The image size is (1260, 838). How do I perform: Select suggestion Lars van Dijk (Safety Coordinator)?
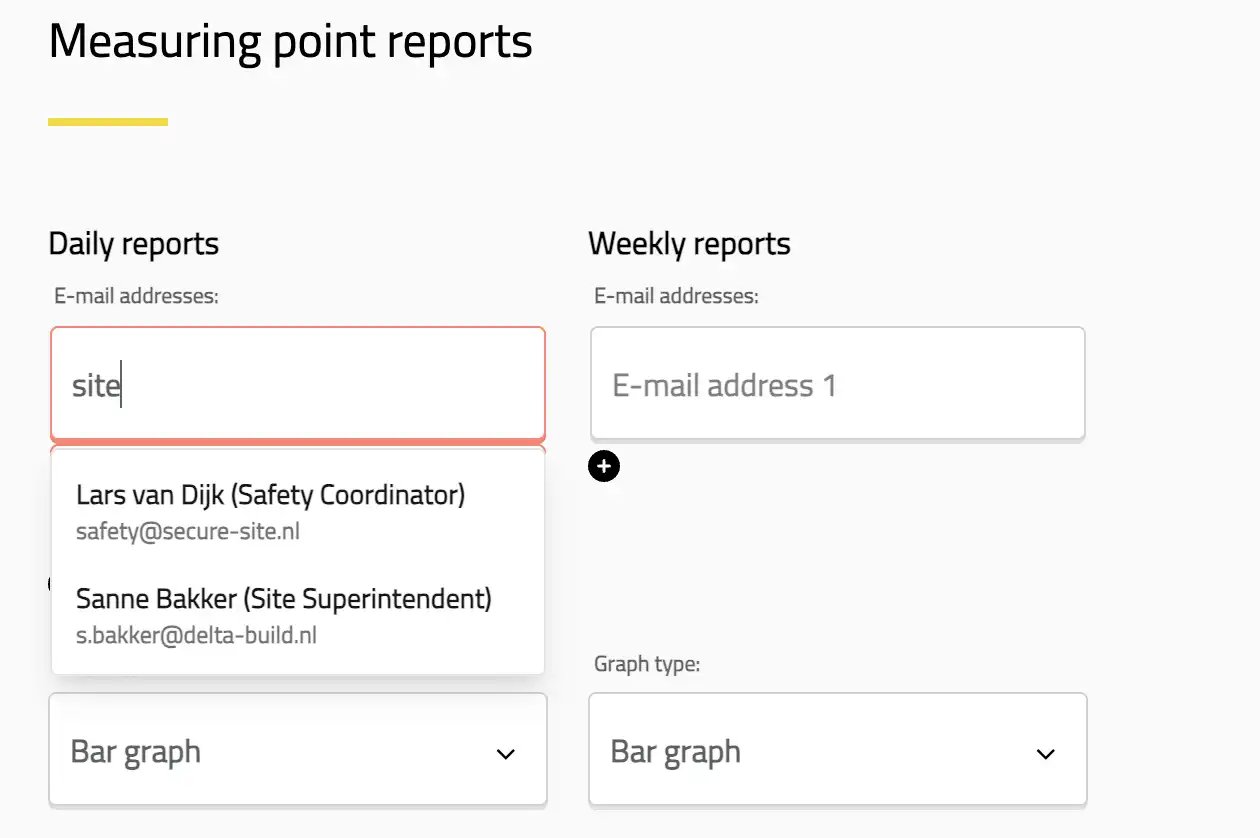[270, 494]
